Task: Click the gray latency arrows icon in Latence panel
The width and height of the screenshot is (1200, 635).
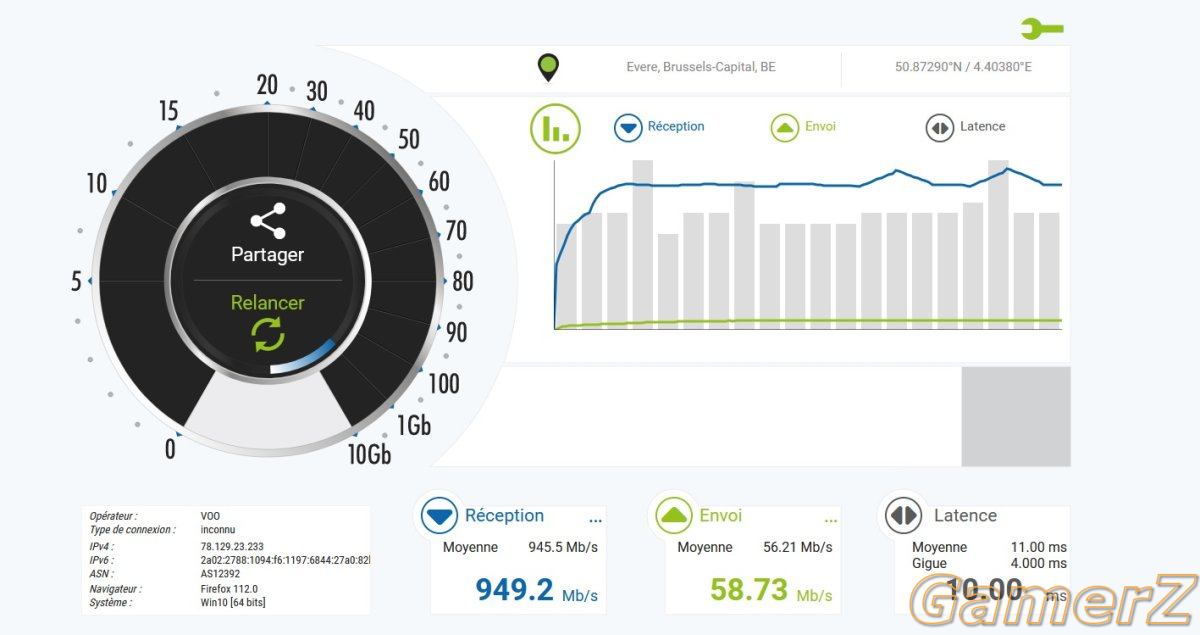Action: [x=904, y=516]
